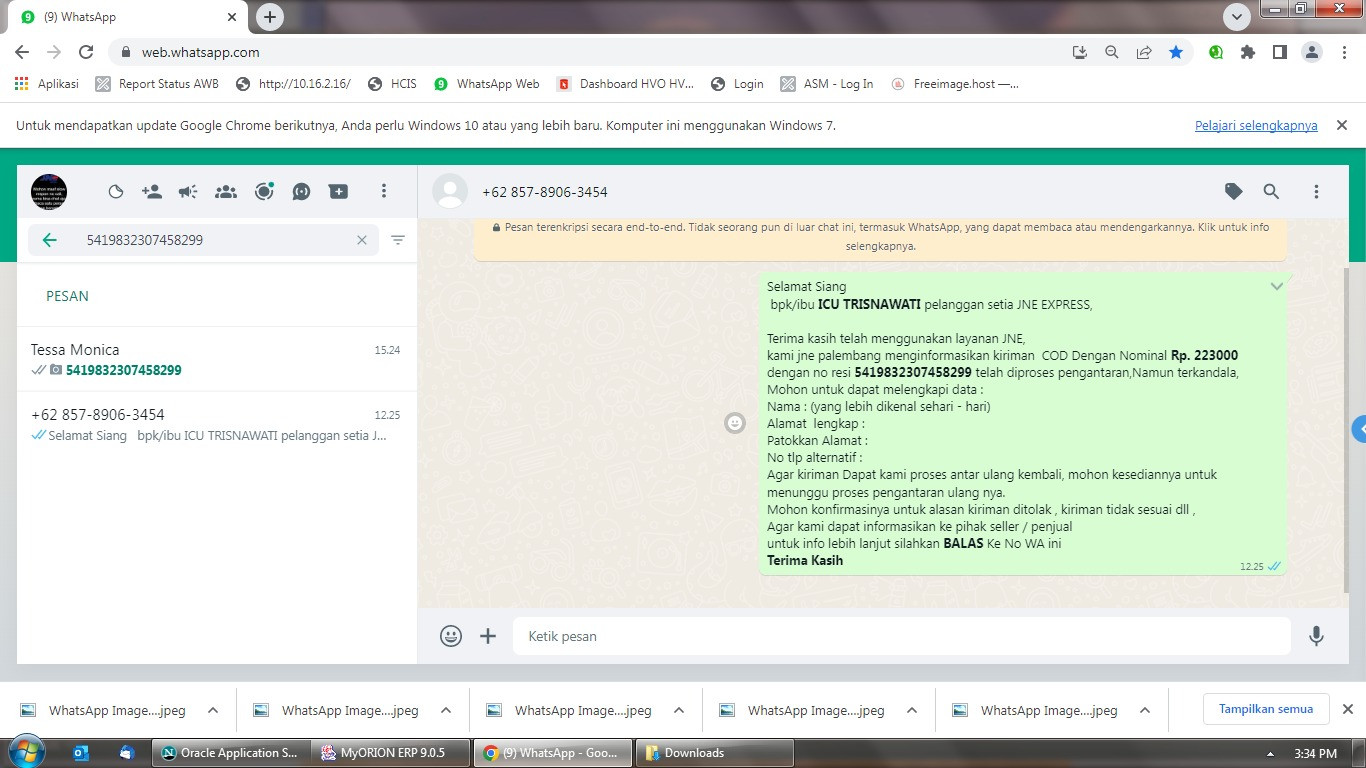This screenshot has height=768, width=1366.
Task: Start a new chat
Action: (x=339, y=191)
